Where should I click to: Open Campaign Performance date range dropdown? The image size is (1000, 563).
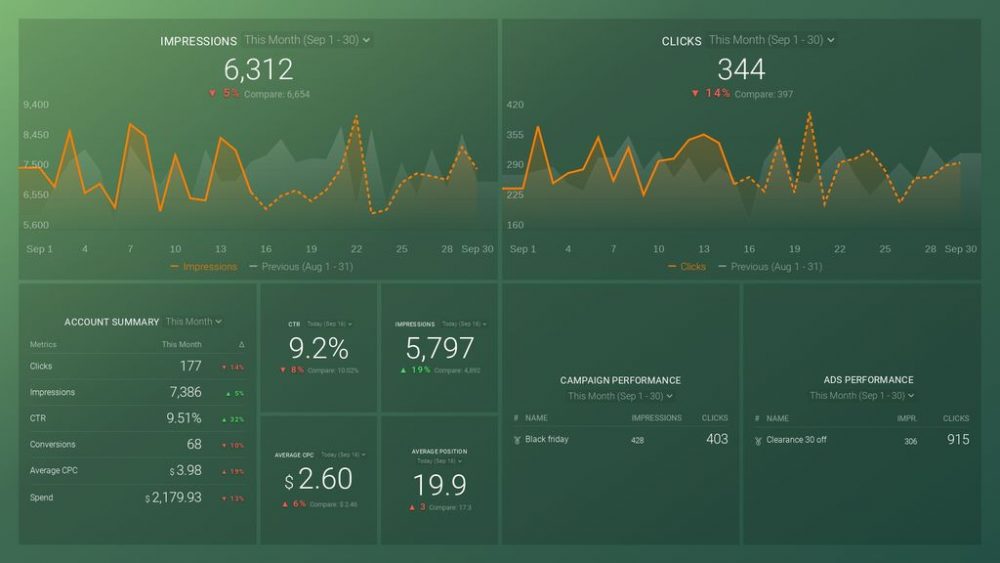pos(620,396)
